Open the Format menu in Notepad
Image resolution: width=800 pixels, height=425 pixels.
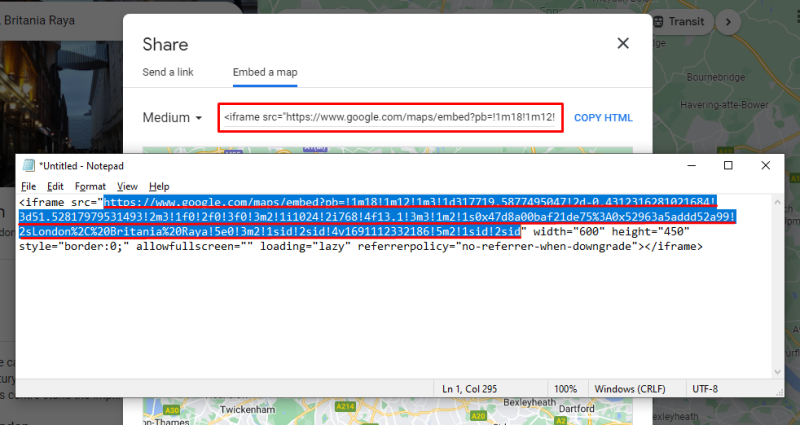tap(90, 186)
